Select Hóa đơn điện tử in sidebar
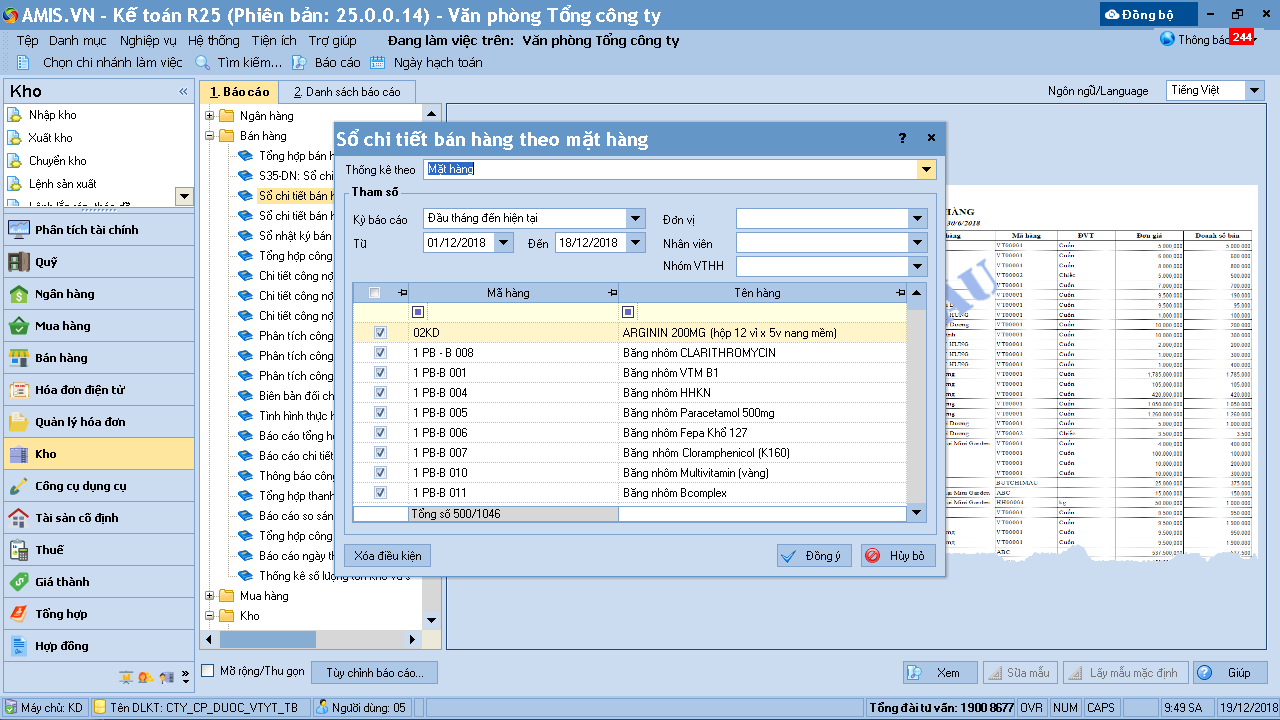Image resolution: width=1280 pixels, height=720 pixels. pos(79,390)
